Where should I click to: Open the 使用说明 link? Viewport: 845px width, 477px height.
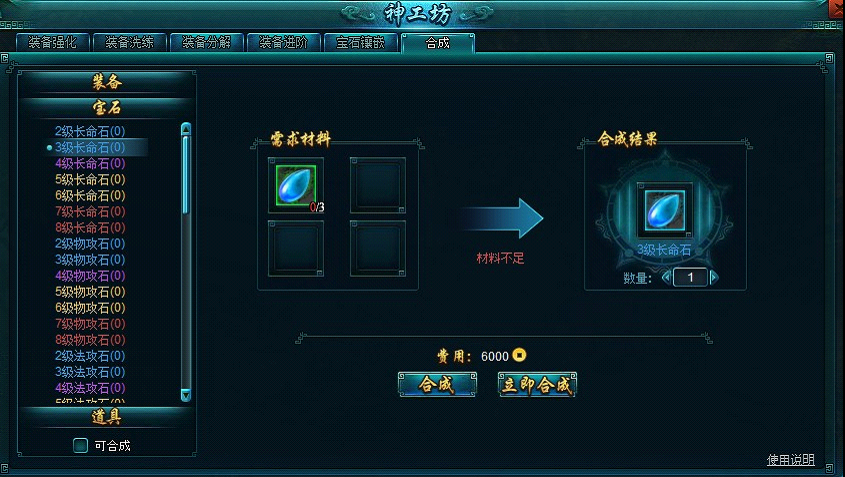click(x=791, y=459)
